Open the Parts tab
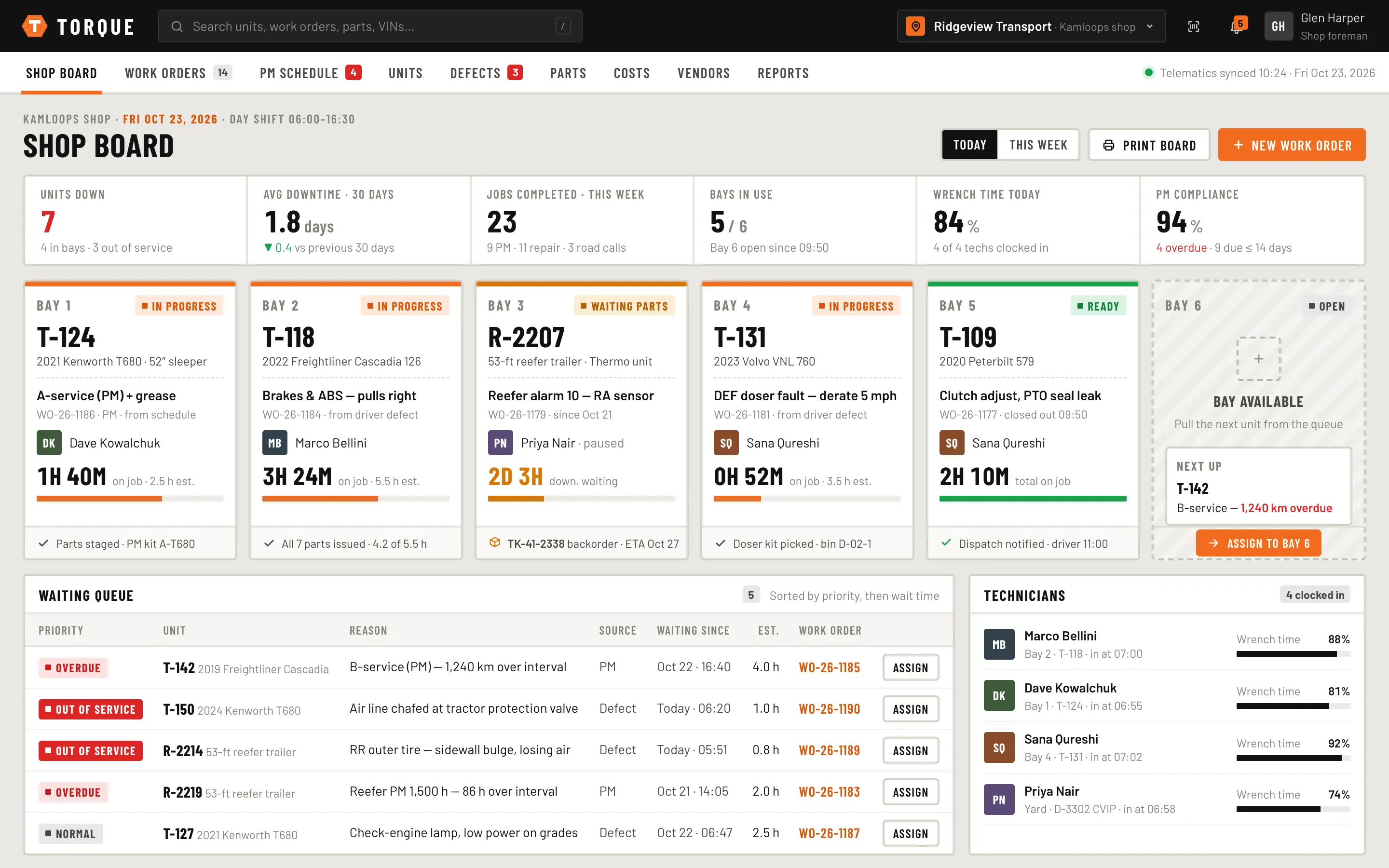The width and height of the screenshot is (1389, 868). click(x=568, y=73)
